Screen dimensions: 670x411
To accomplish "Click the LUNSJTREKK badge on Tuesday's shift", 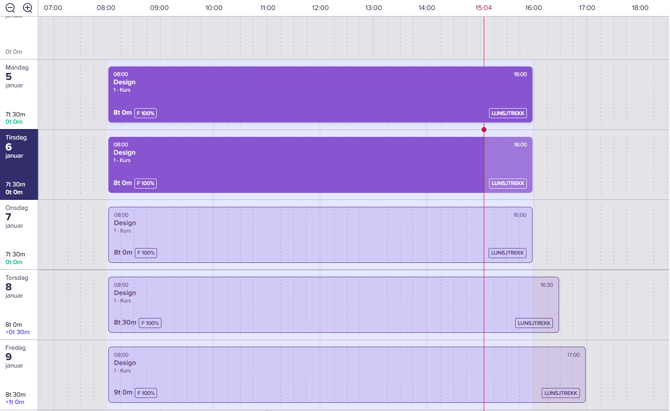I will pyautogui.click(x=508, y=183).
